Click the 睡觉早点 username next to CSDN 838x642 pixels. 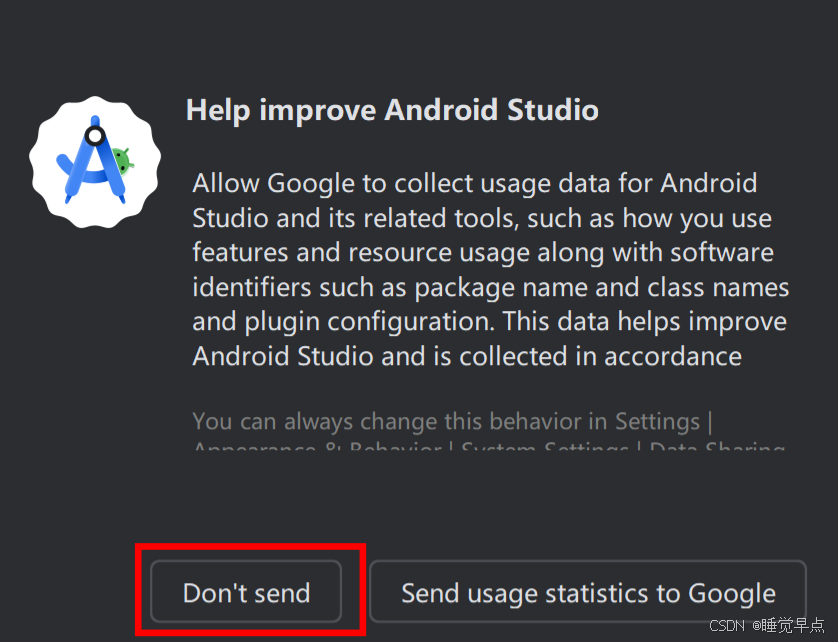click(795, 626)
